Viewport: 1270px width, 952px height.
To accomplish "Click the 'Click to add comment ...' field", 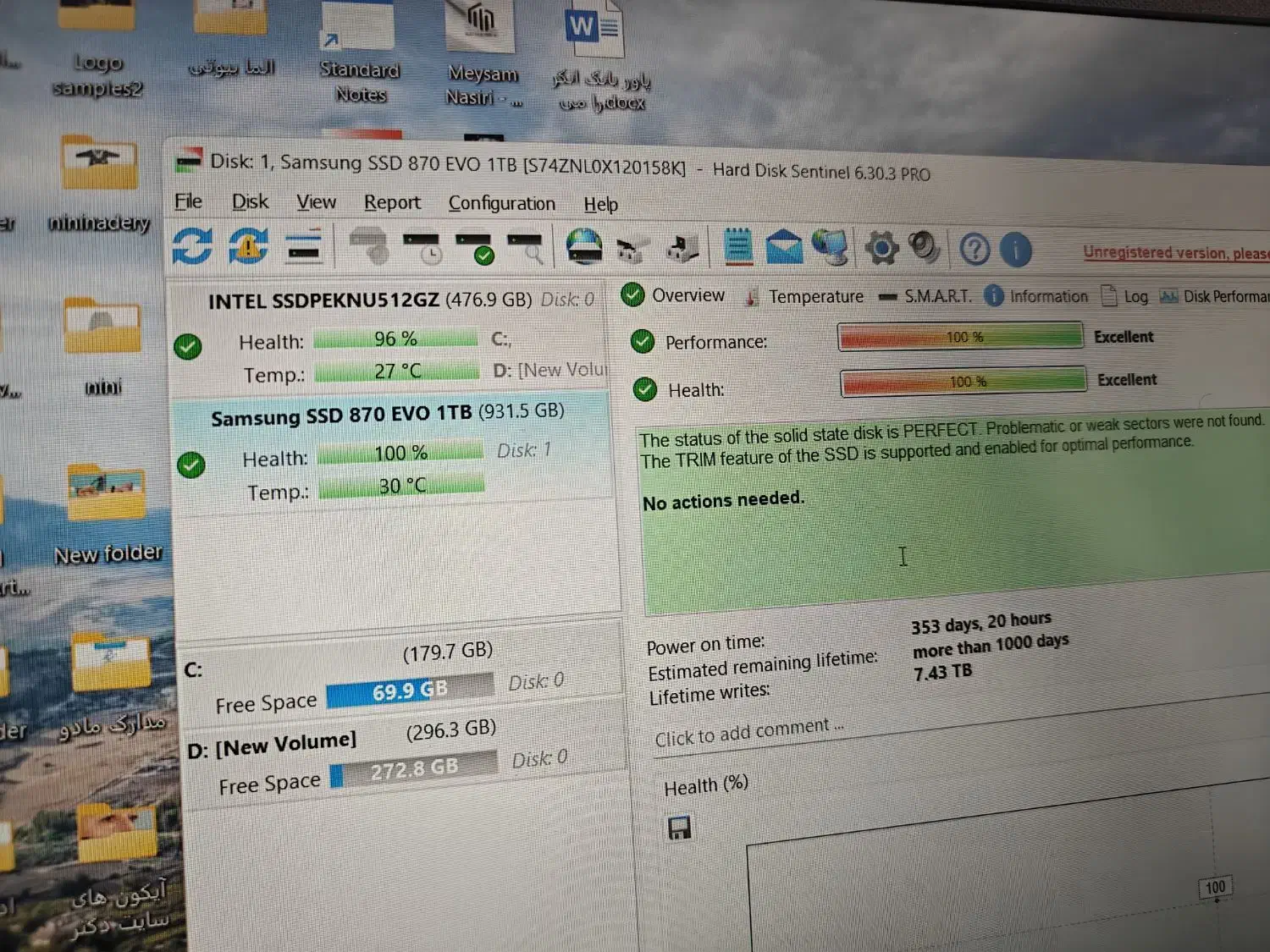I will [749, 733].
